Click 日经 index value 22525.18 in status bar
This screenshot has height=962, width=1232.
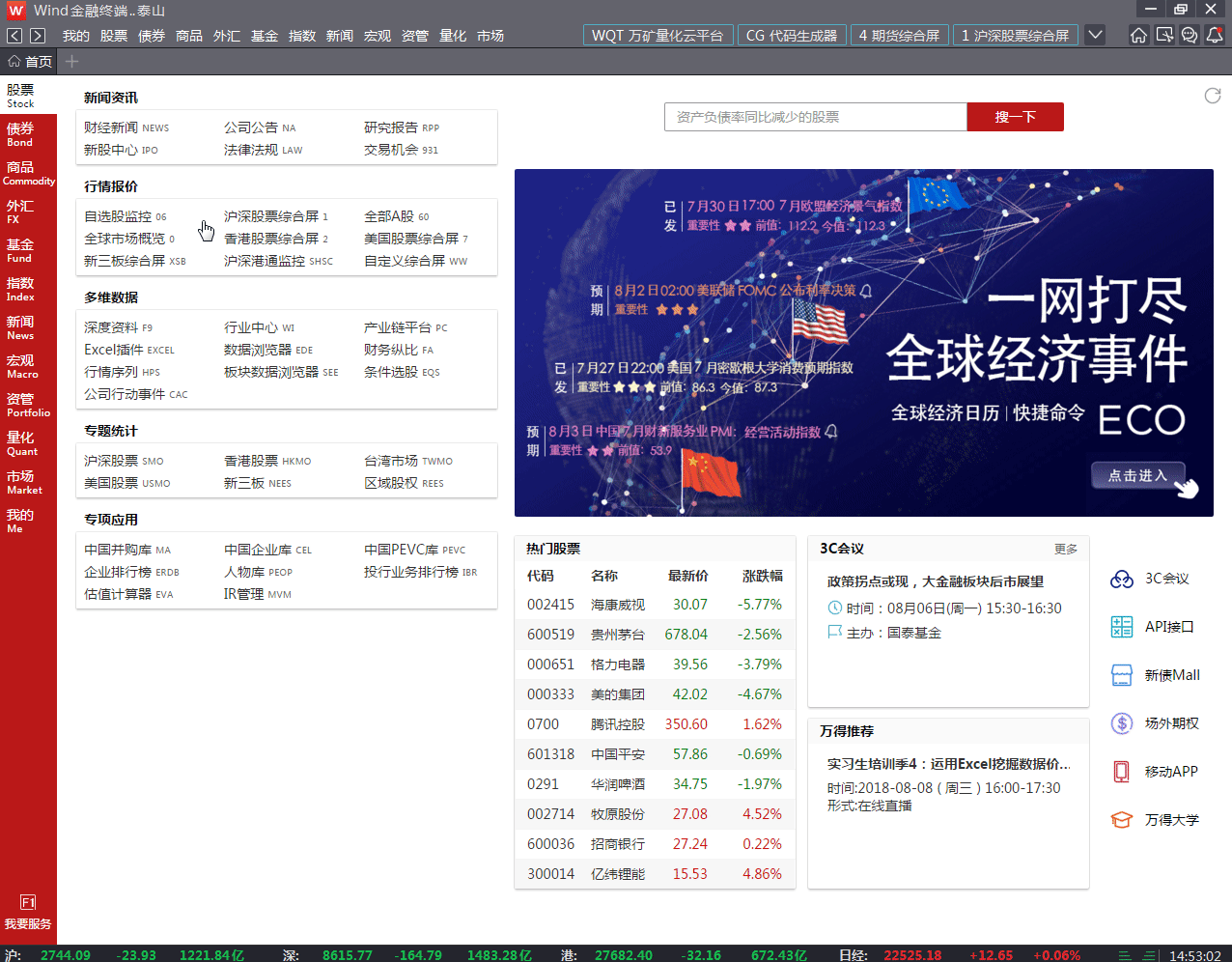[x=912, y=954]
